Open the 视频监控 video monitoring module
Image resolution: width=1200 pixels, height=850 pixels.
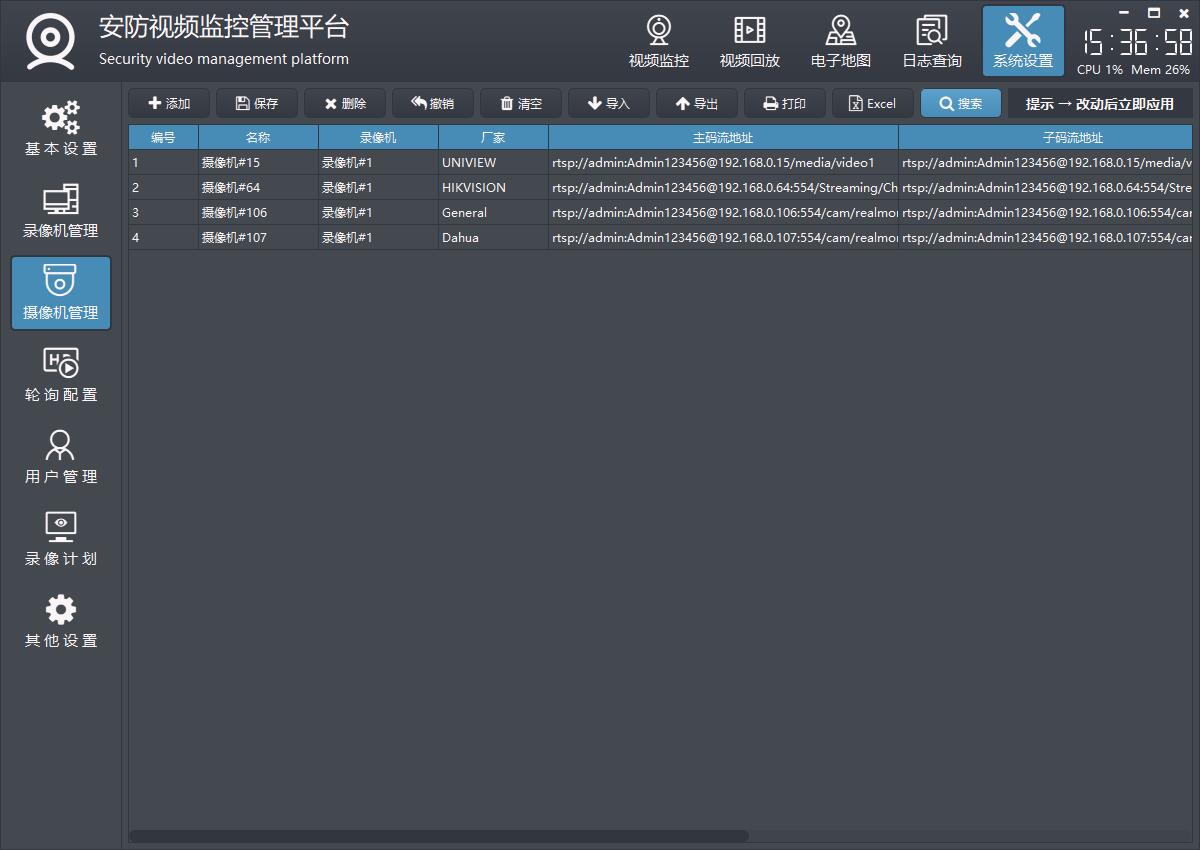(658, 42)
